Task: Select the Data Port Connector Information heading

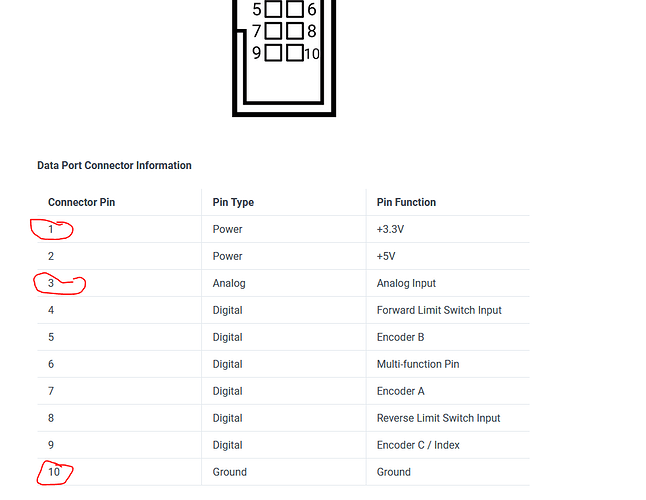Action: pos(114,166)
